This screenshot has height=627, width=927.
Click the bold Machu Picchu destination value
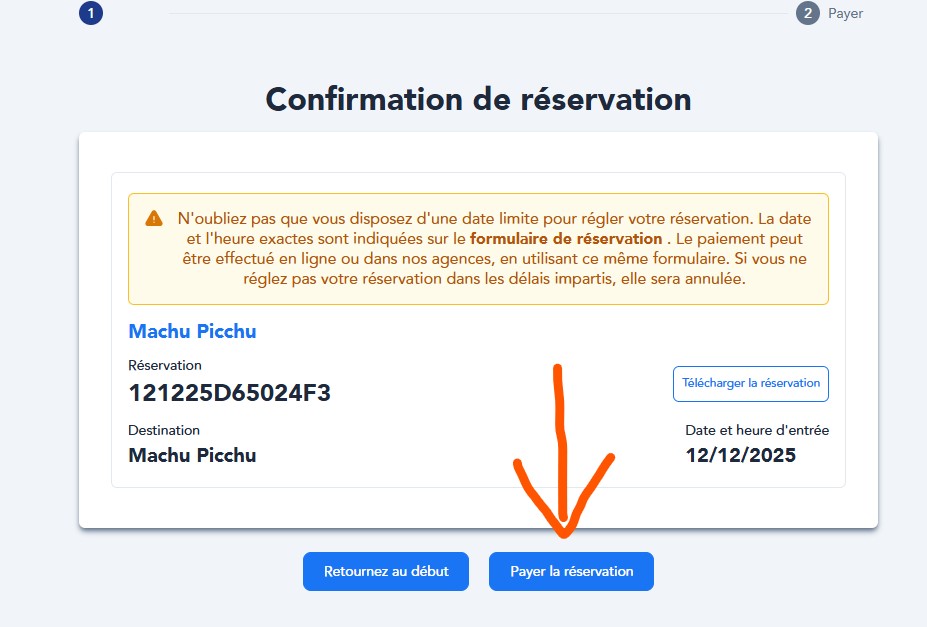click(x=192, y=455)
